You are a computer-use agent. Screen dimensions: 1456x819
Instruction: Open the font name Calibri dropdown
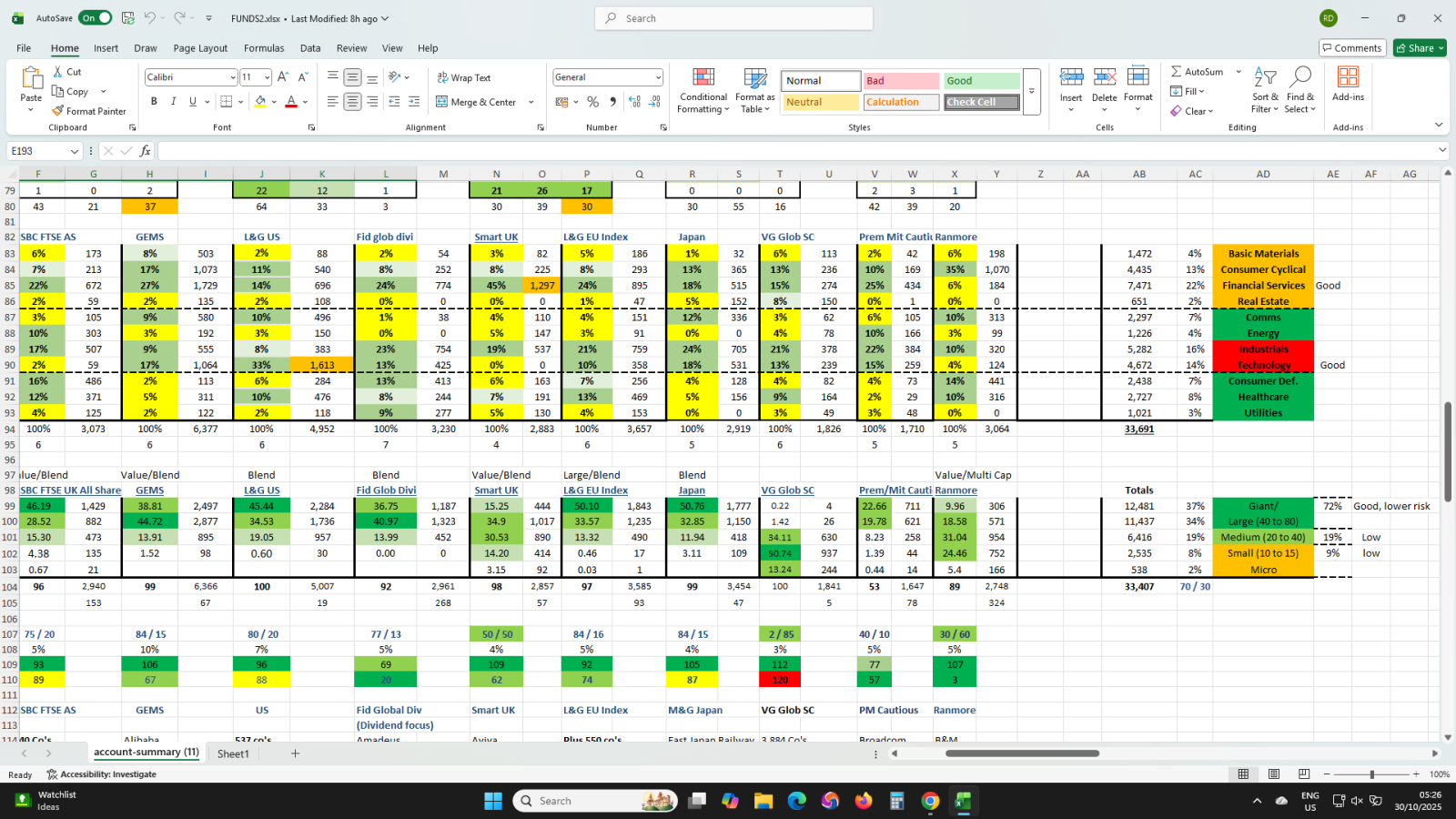coord(233,77)
